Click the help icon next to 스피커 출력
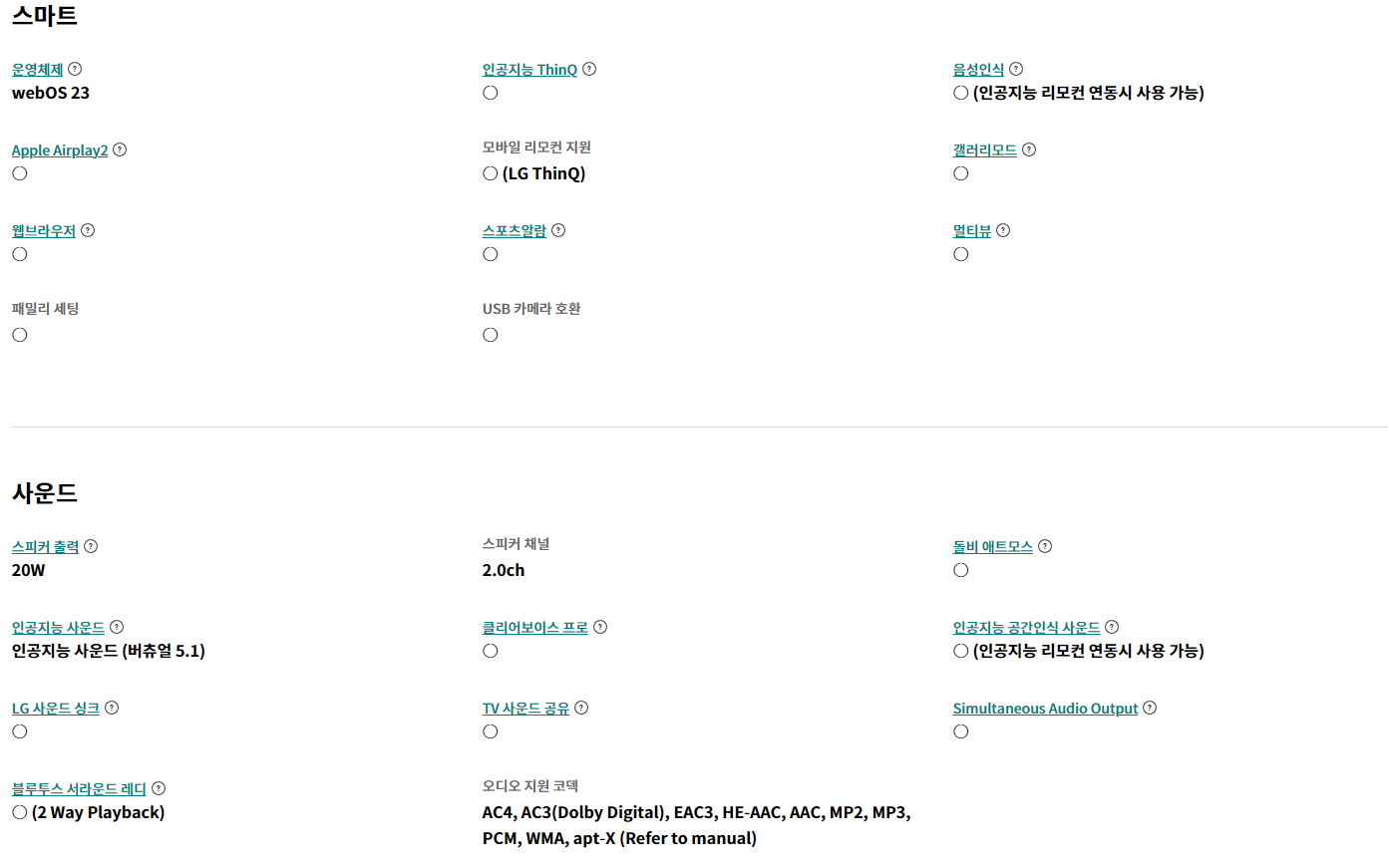The height and width of the screenshot is (868, 1389). coord(91,546)
